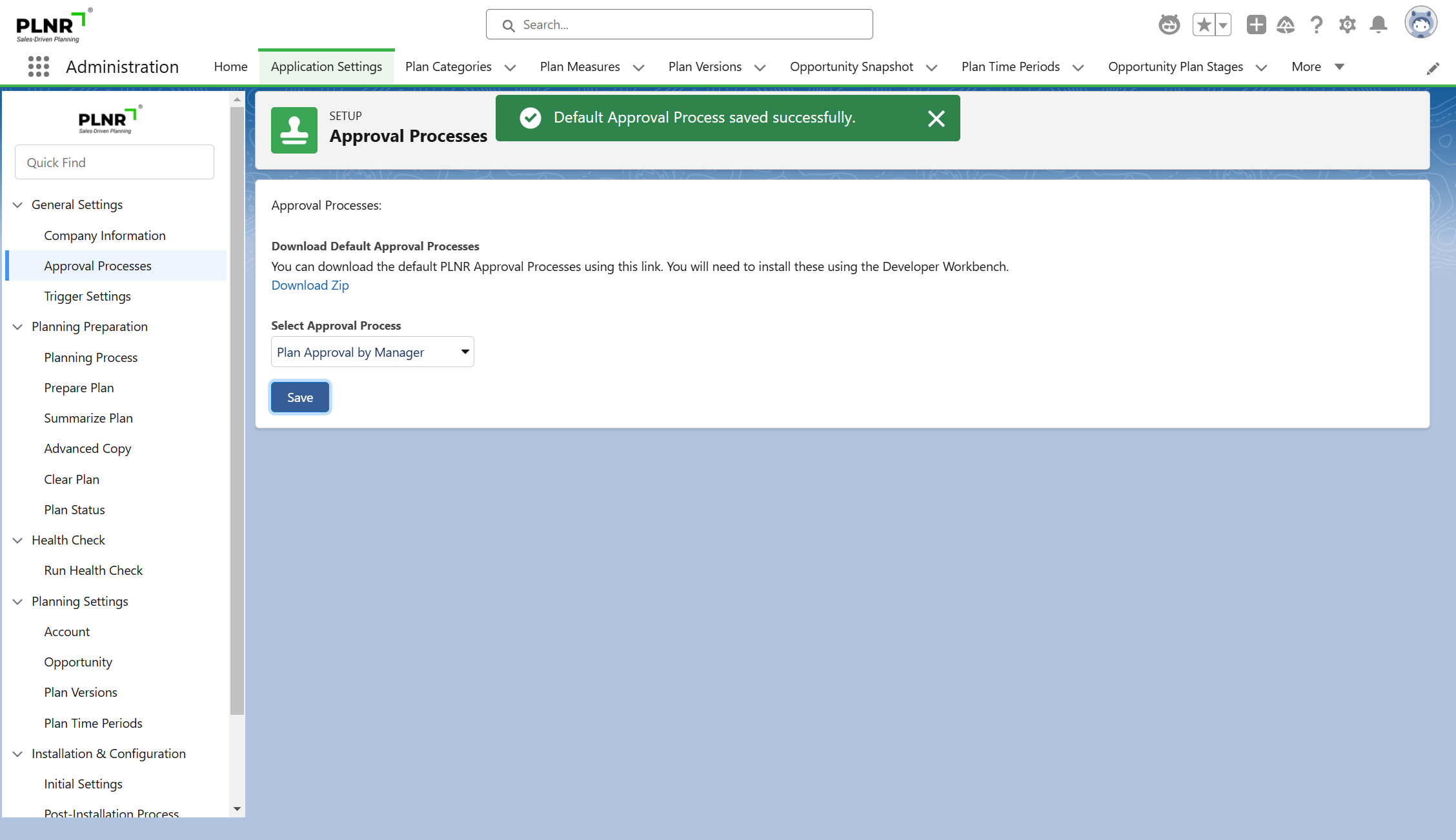Dismiss the success toast message

[x=936, y=118]
